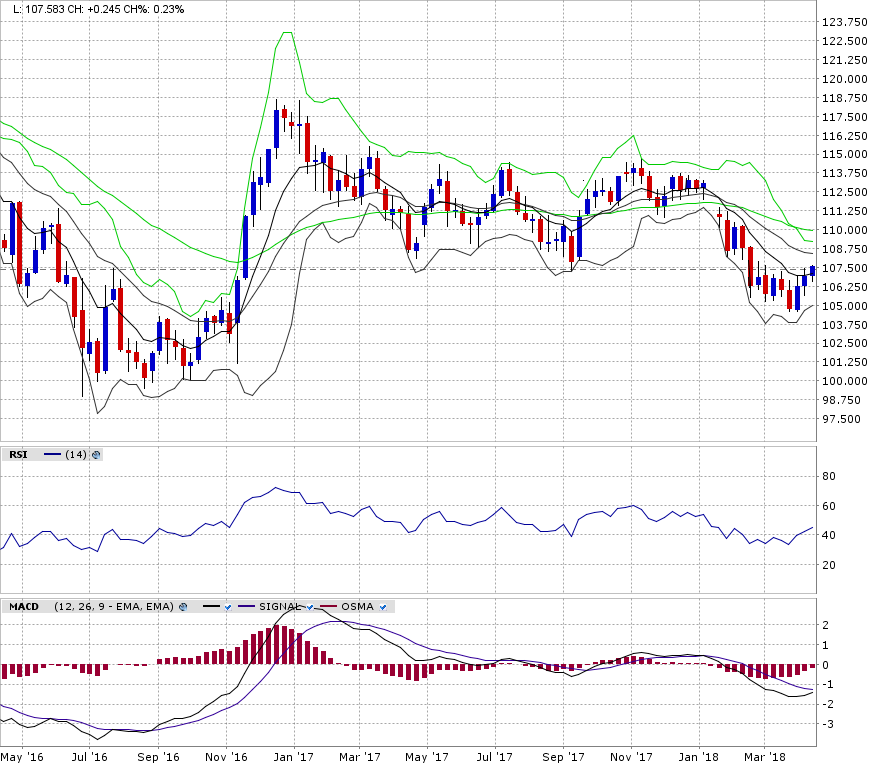Click the RSI blue line color swatch
This screenshot has height=771, width=876.
tap(52, 454)
